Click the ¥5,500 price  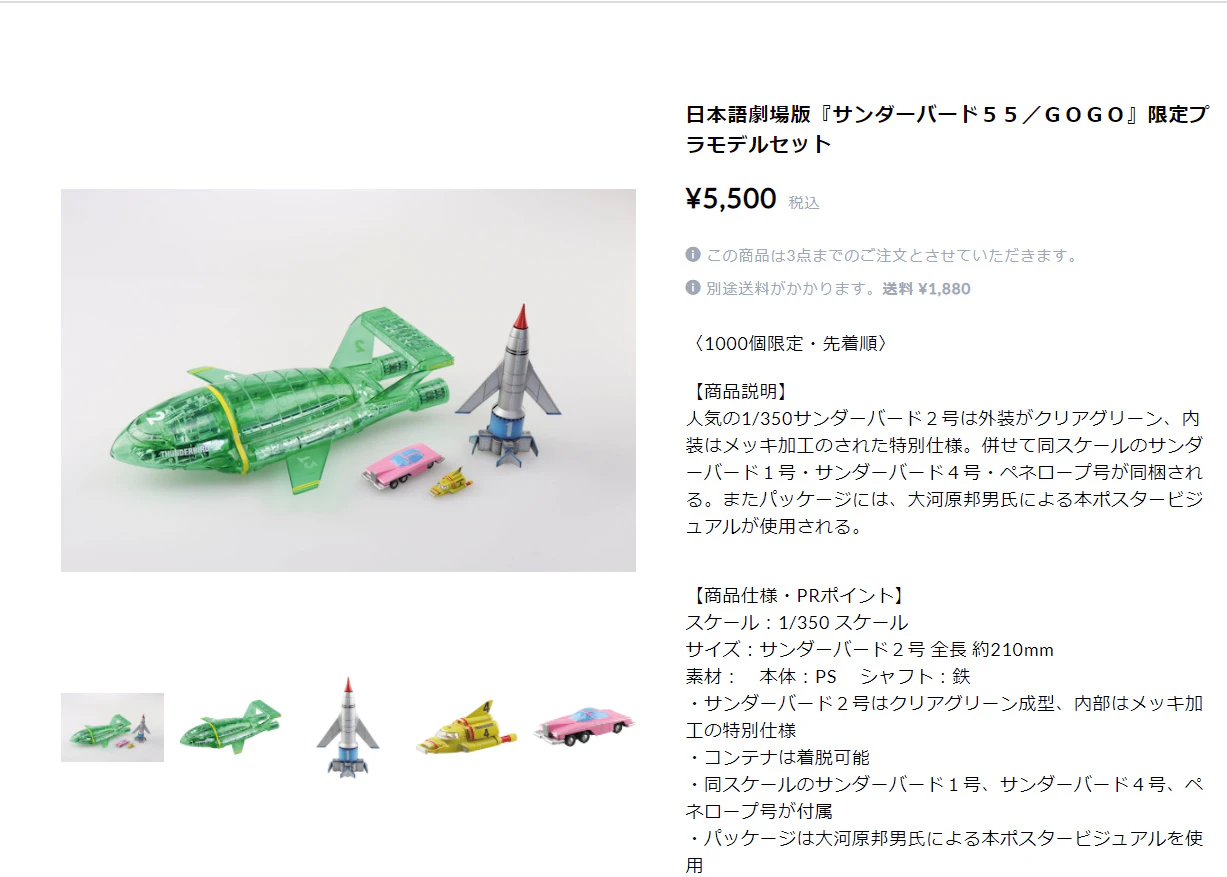pyautogui.click(x=731, y=199)
